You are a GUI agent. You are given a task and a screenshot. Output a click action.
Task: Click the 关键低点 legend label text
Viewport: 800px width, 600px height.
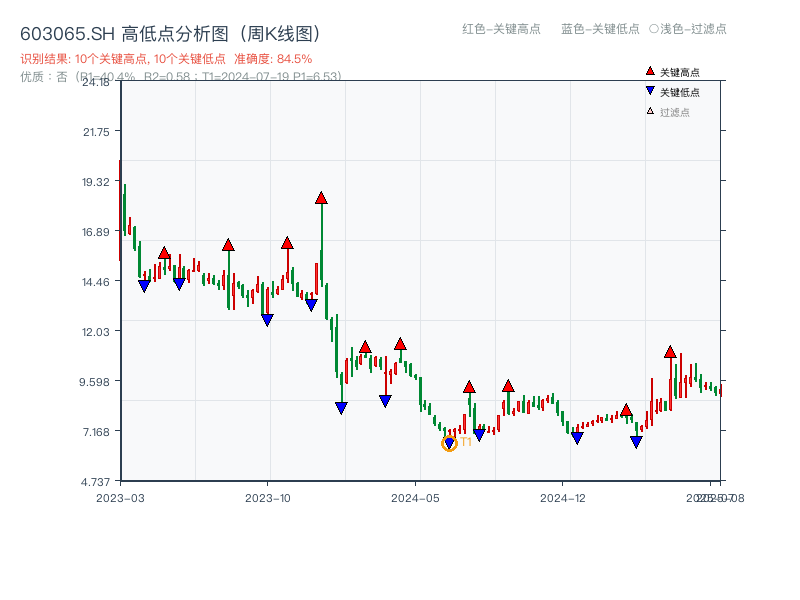point(680,92)
